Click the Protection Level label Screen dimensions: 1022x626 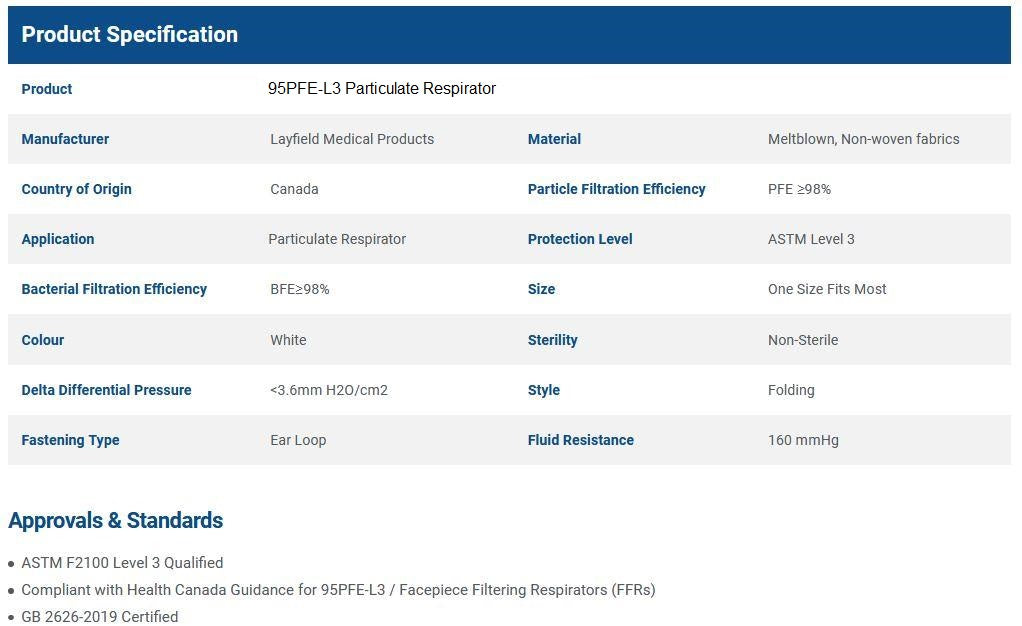(x=580, y=239)
